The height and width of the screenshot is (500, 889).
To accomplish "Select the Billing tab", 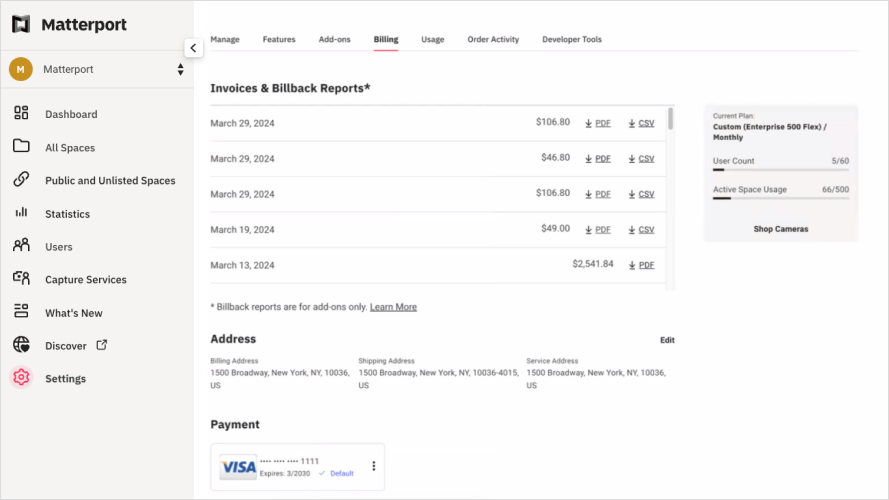I will tap(386, 40).
